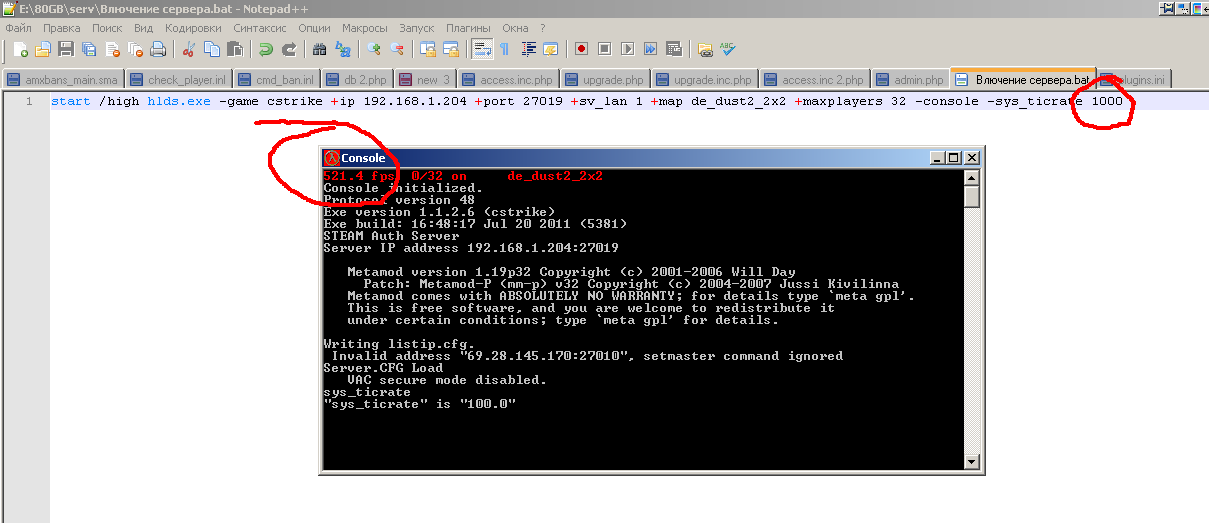Play back the recorded macro
Screen dimensions: 1209x523
[x=627, y=49]
